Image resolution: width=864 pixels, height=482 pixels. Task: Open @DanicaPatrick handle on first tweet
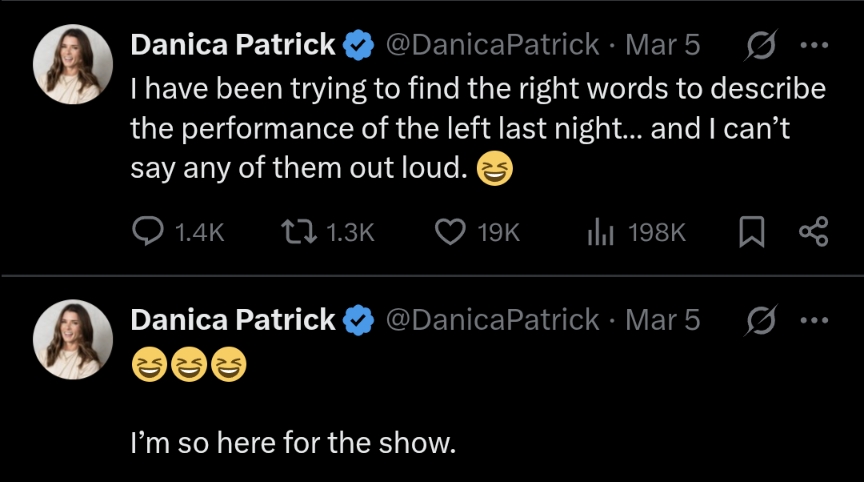(x=492, y=45)
